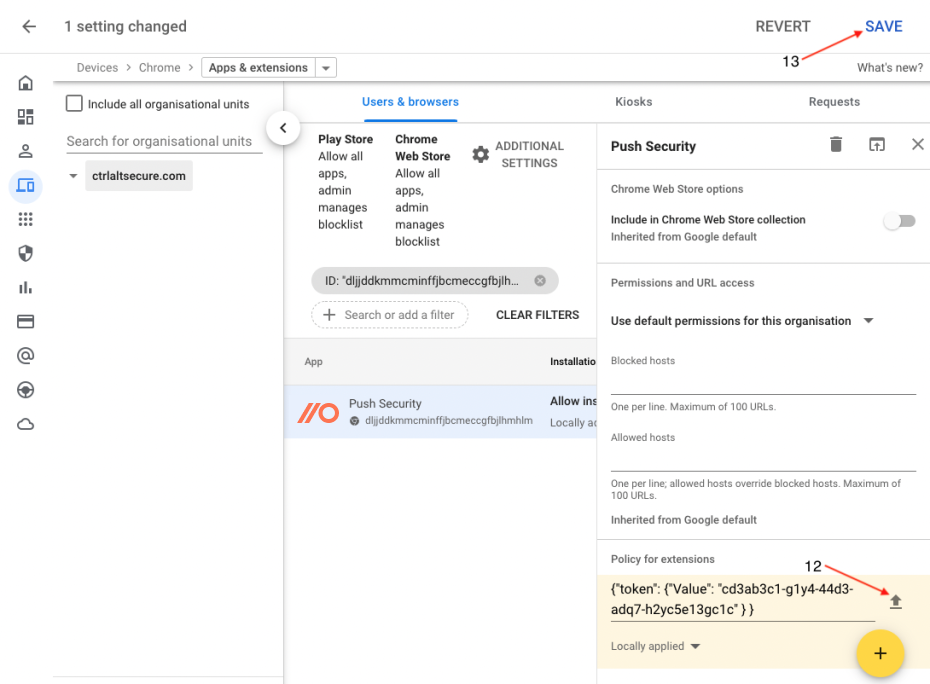
Task: Tick Include all organisational units checkbox
Action: (x=74, y=103)
